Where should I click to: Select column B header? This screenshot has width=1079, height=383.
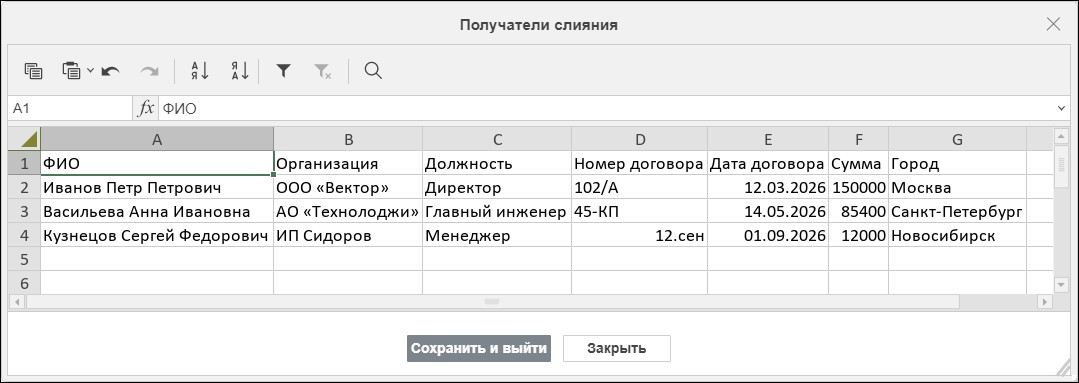(x=348, y=140)
